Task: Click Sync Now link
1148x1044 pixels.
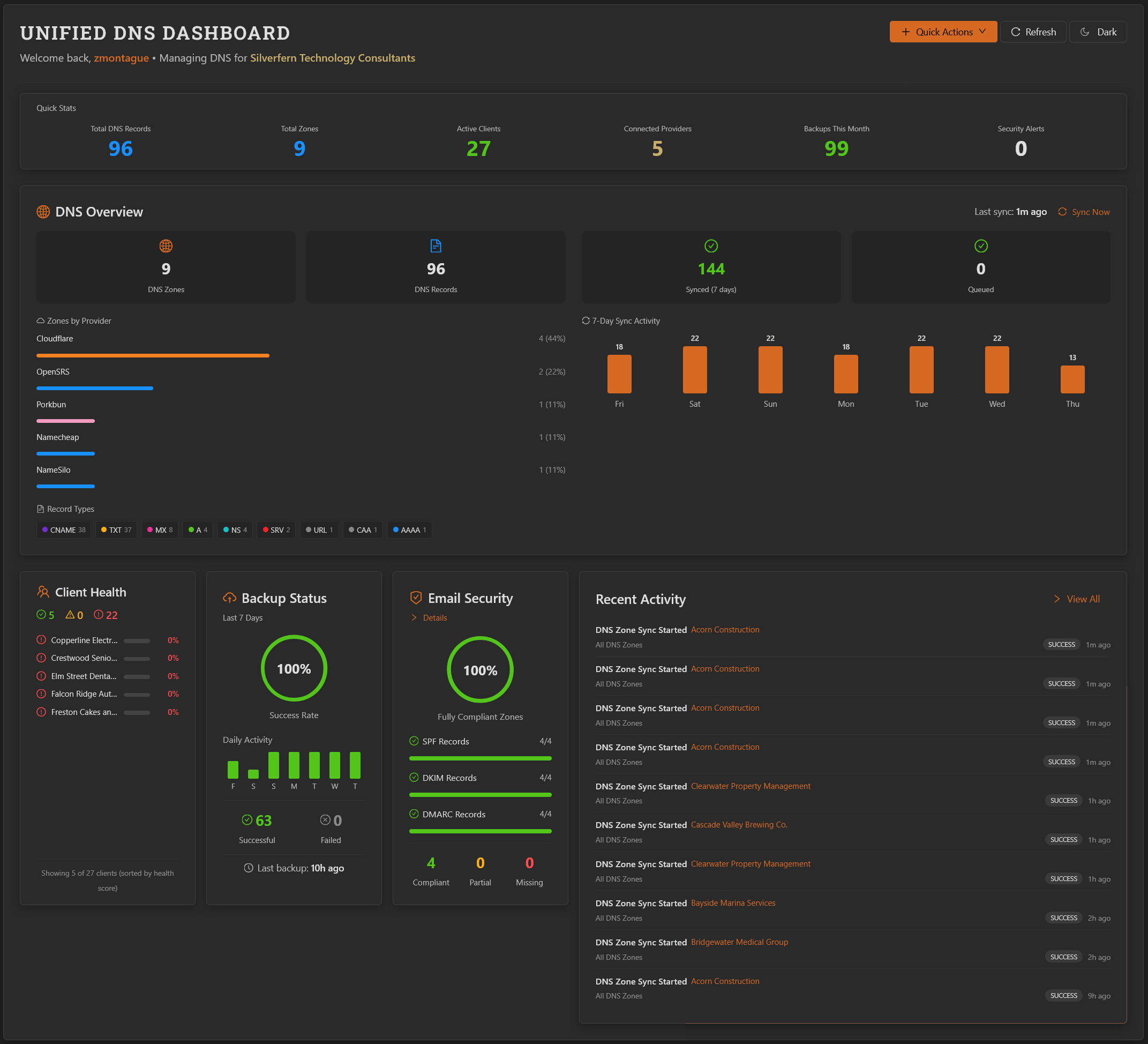Action: [1083, 212]
